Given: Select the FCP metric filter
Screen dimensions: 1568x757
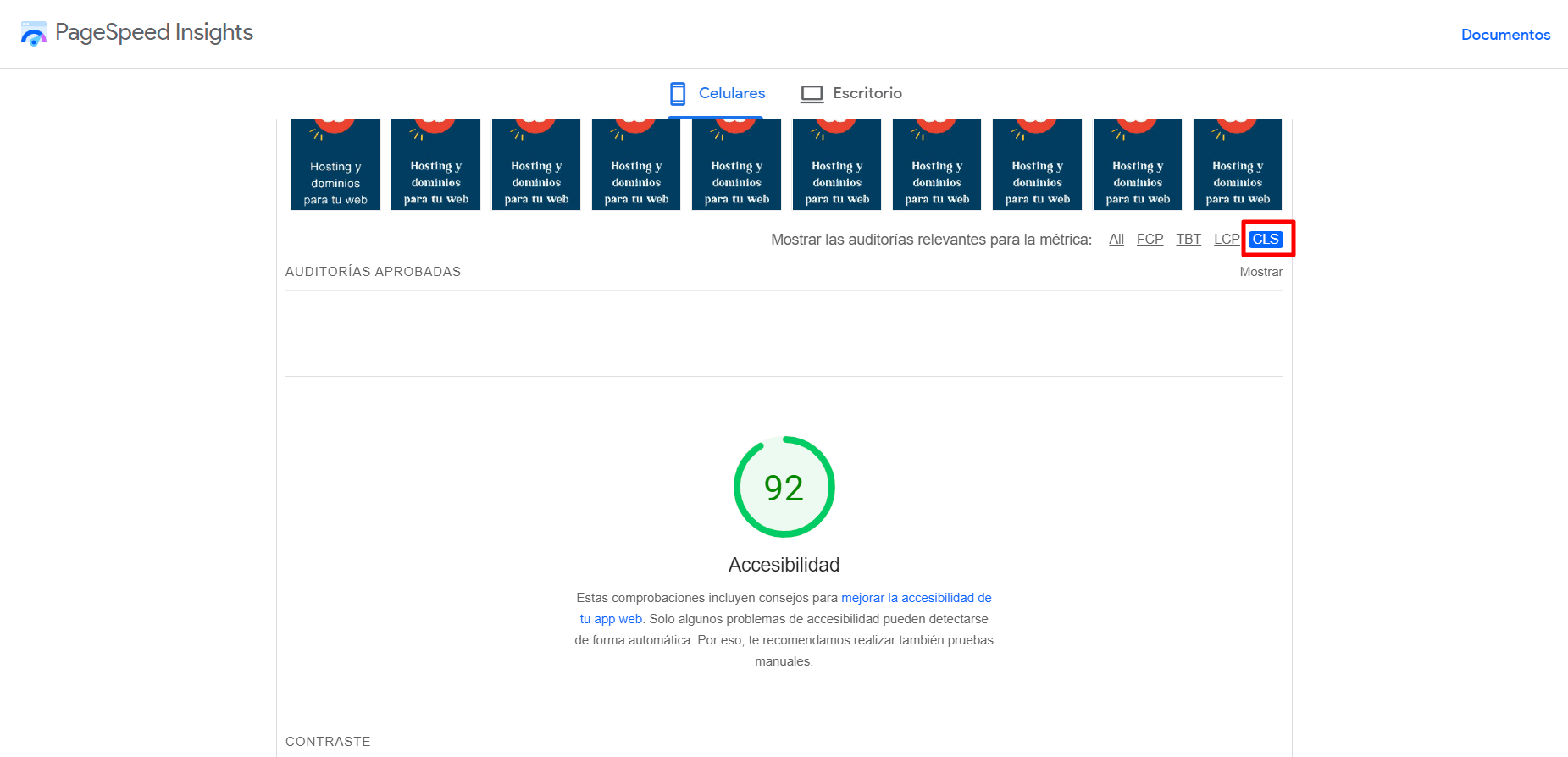Looking at the screenshot, I should click(1150, 240).
